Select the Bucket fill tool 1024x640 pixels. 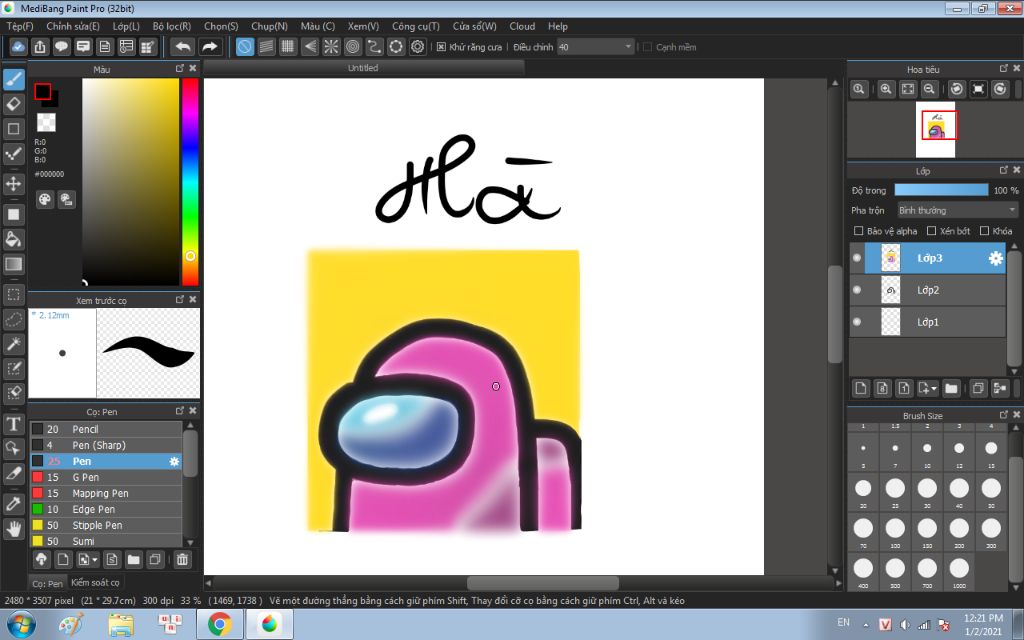pos(14,239)
